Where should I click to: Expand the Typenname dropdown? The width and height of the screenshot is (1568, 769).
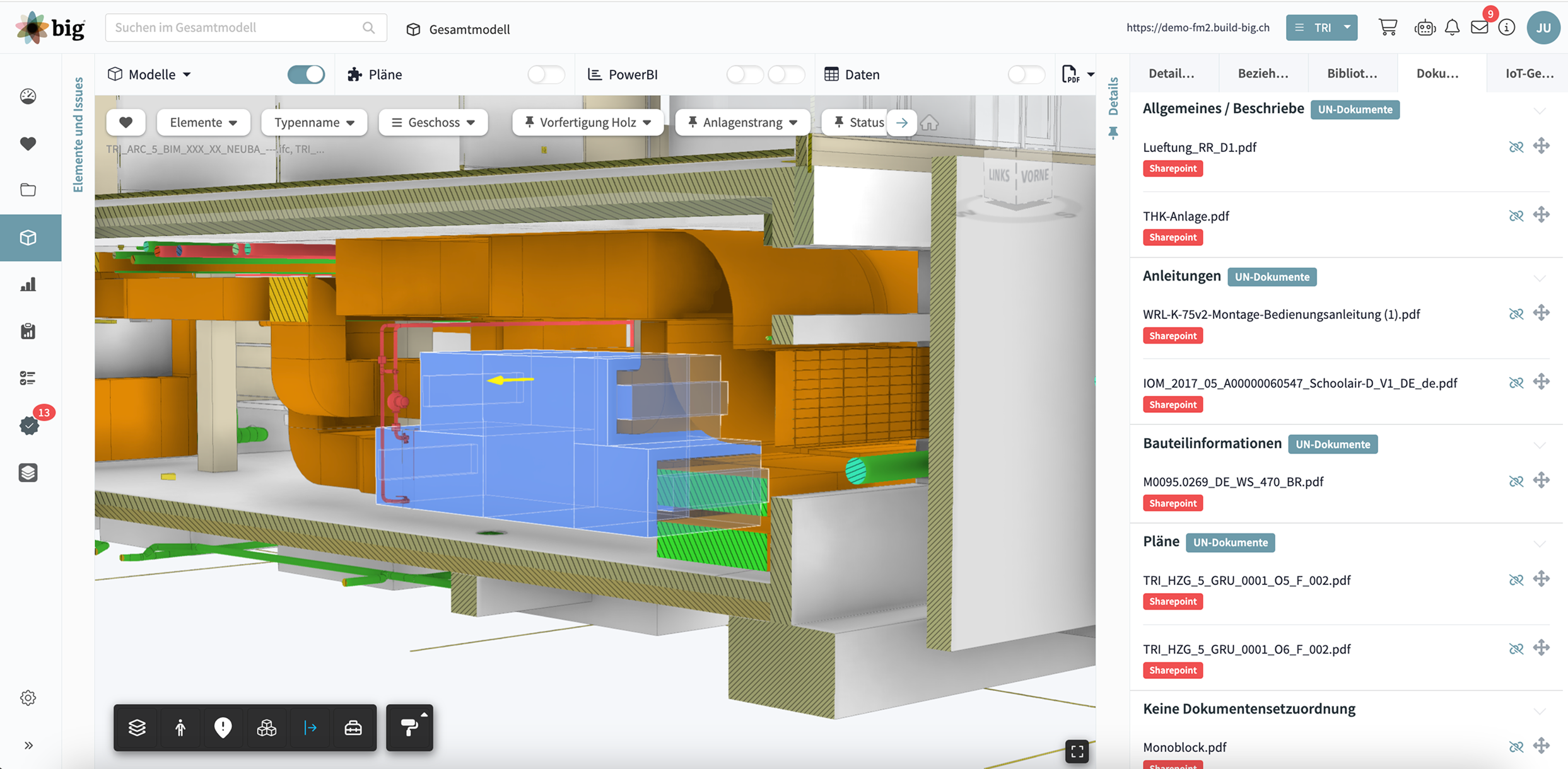click(x=314, y=122)
